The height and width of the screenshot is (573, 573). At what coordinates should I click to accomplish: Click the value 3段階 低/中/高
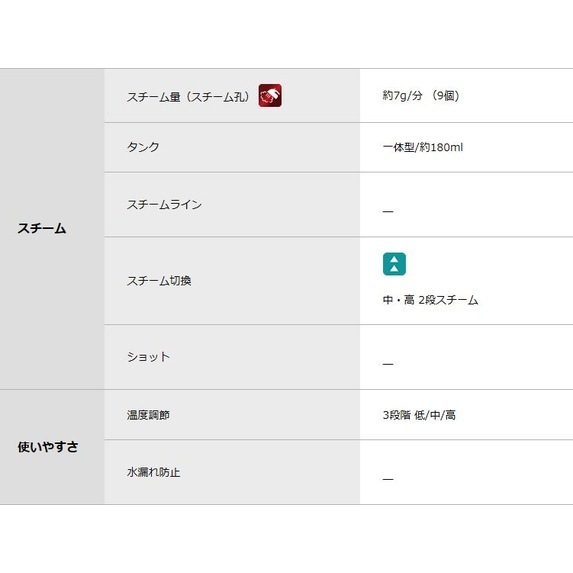pyautogui.click(x=419, y=415)
